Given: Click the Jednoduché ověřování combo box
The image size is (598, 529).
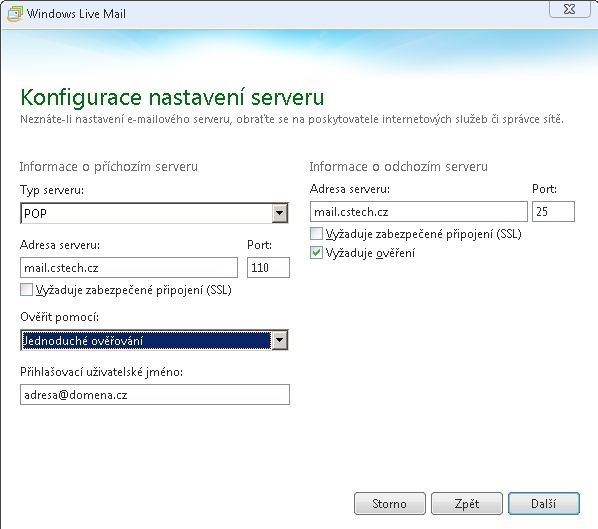Looking at the screenshot, I should pos(154,340).
